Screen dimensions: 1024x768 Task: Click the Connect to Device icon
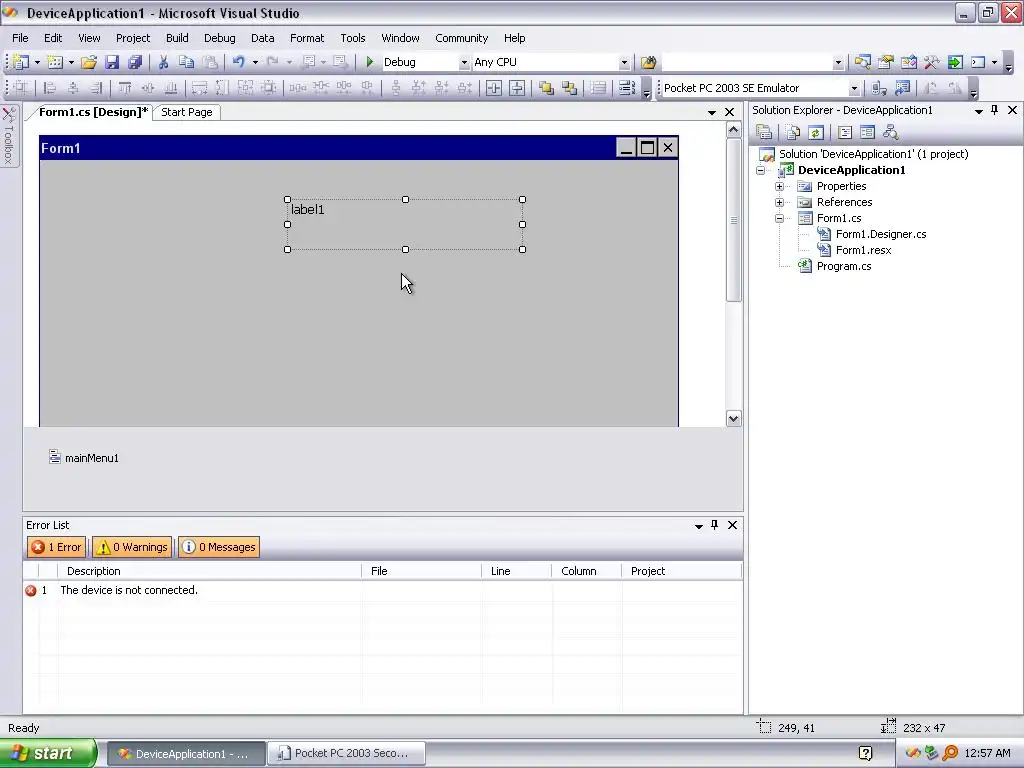click(879, 88)
